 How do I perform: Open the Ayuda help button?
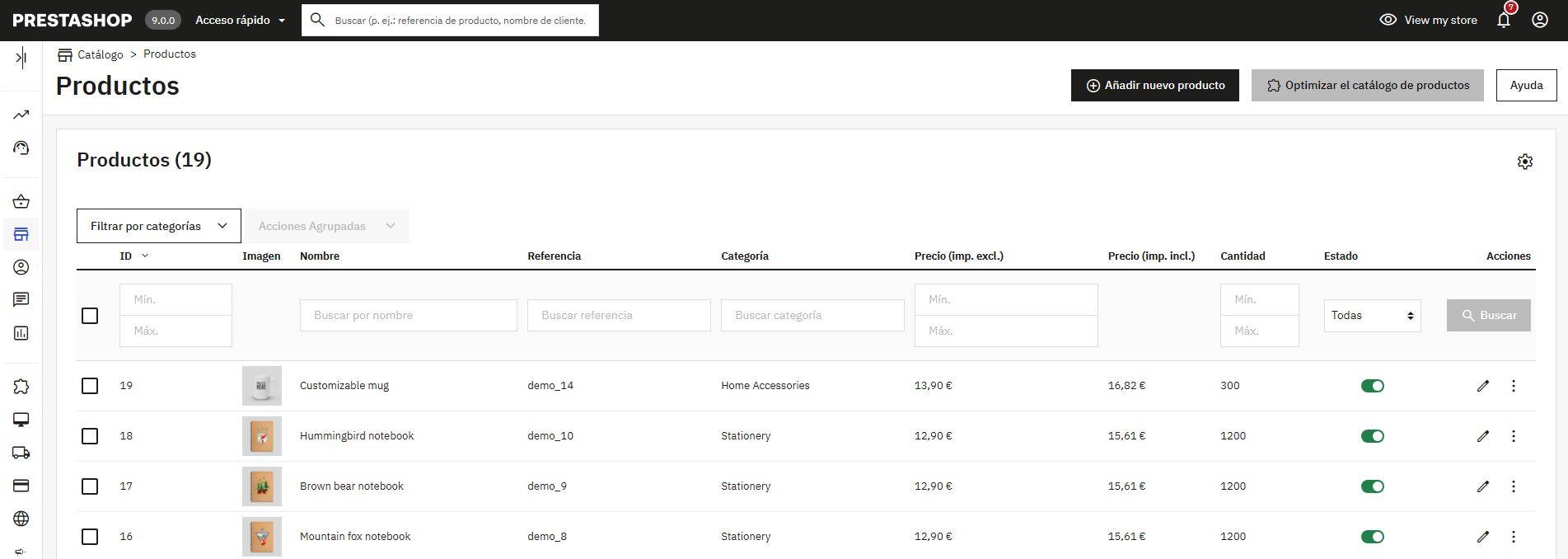click(x=1526, y=85)
